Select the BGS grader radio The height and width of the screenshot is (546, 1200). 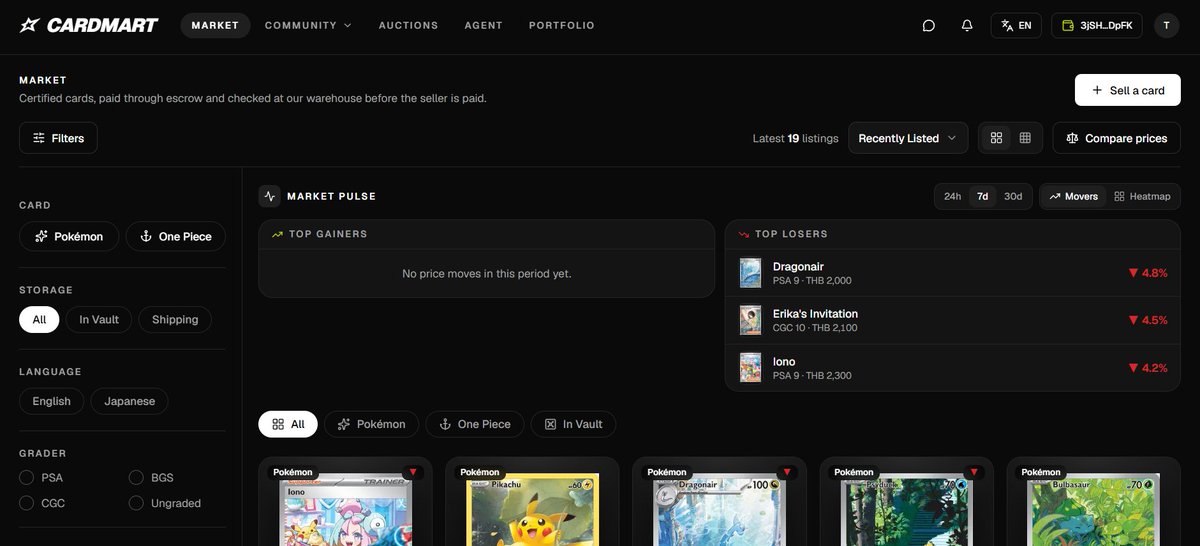coord(137,477)
